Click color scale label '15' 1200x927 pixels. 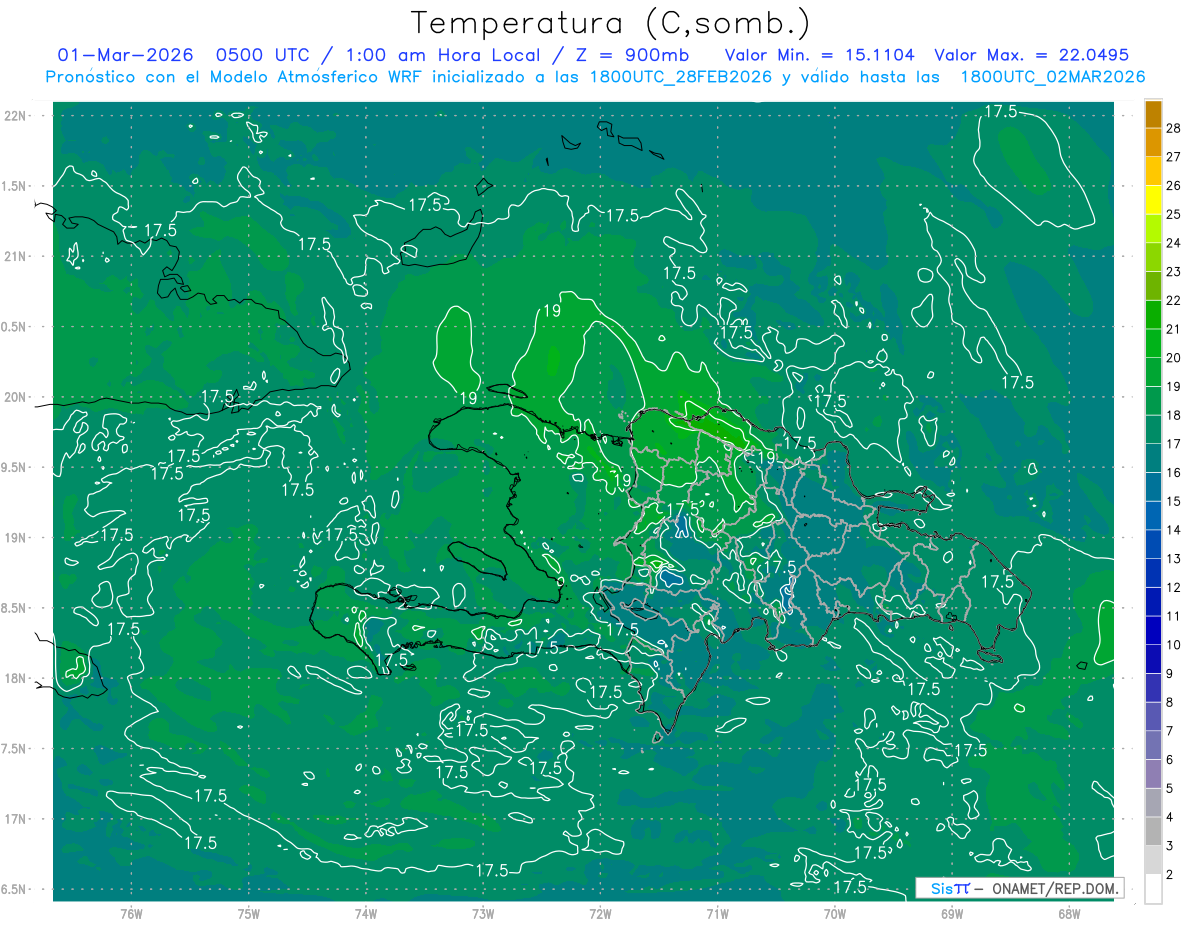(1174, 501)
